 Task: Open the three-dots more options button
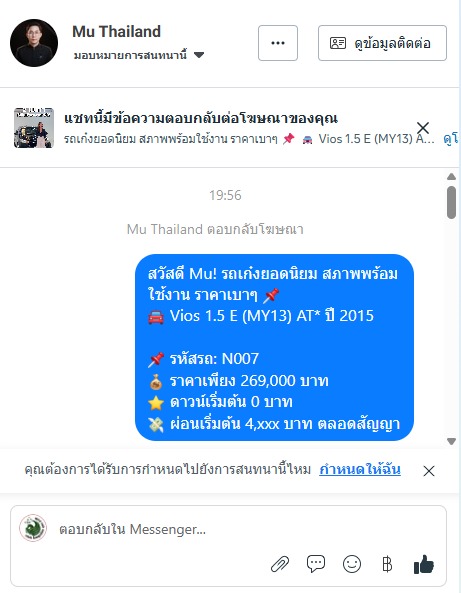pos(278,43)
